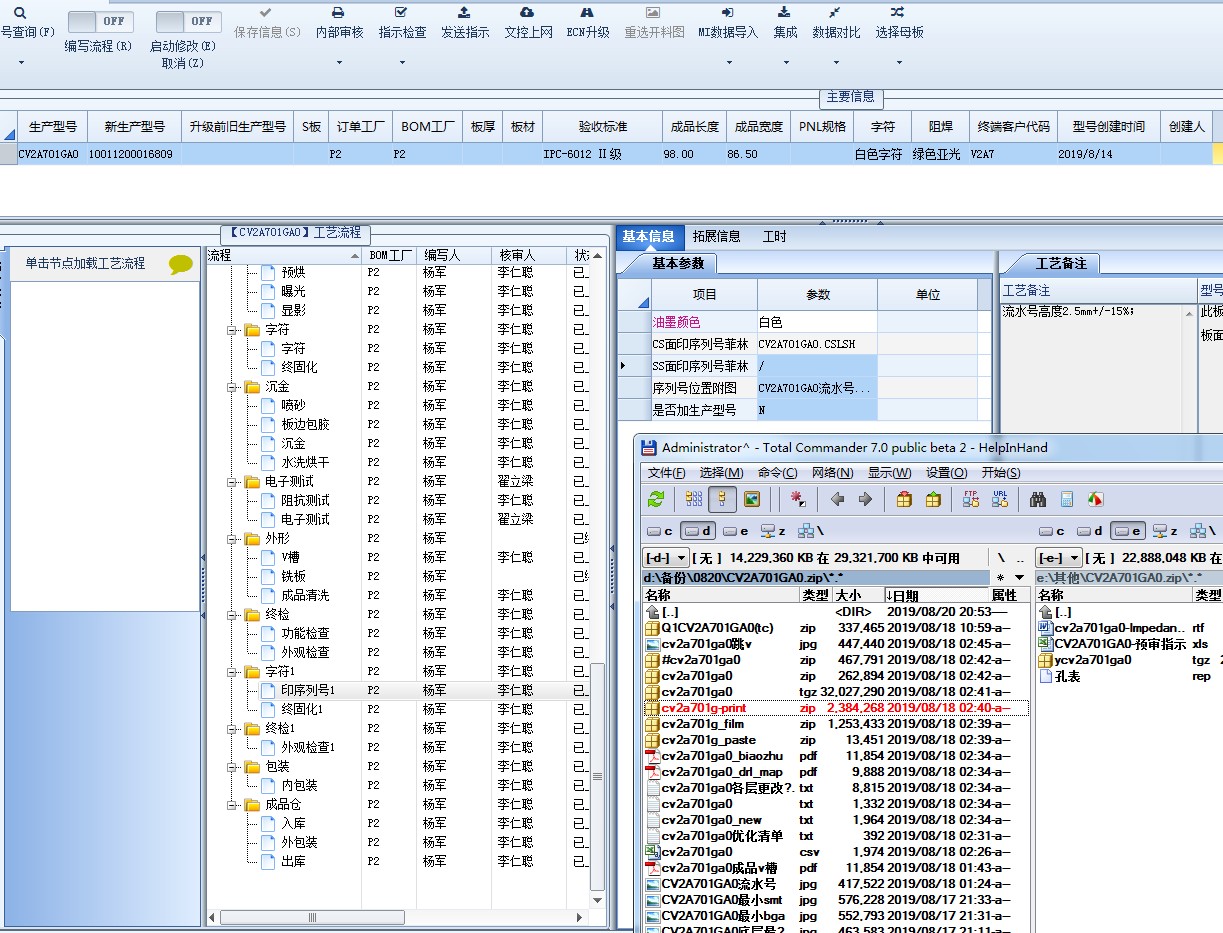Click the 油墨颜色 parameter field with 白色

pos(817,323)
